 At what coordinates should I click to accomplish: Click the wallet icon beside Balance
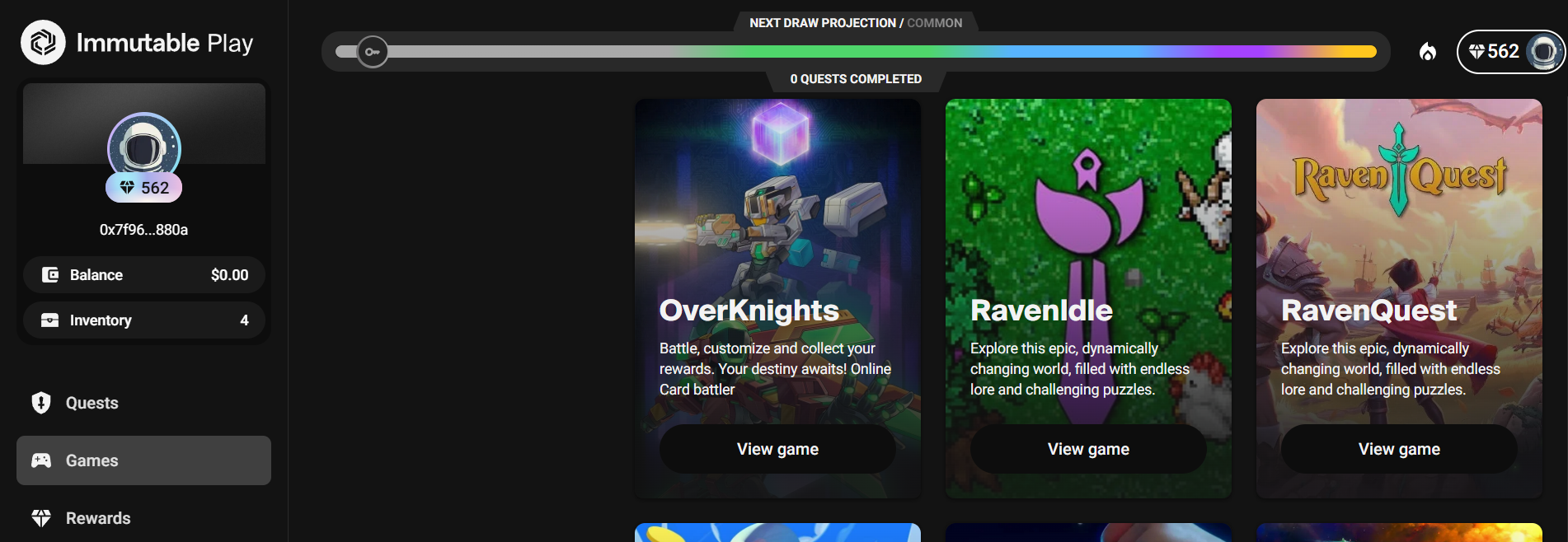pyautogui.click(x=50, y=275)
